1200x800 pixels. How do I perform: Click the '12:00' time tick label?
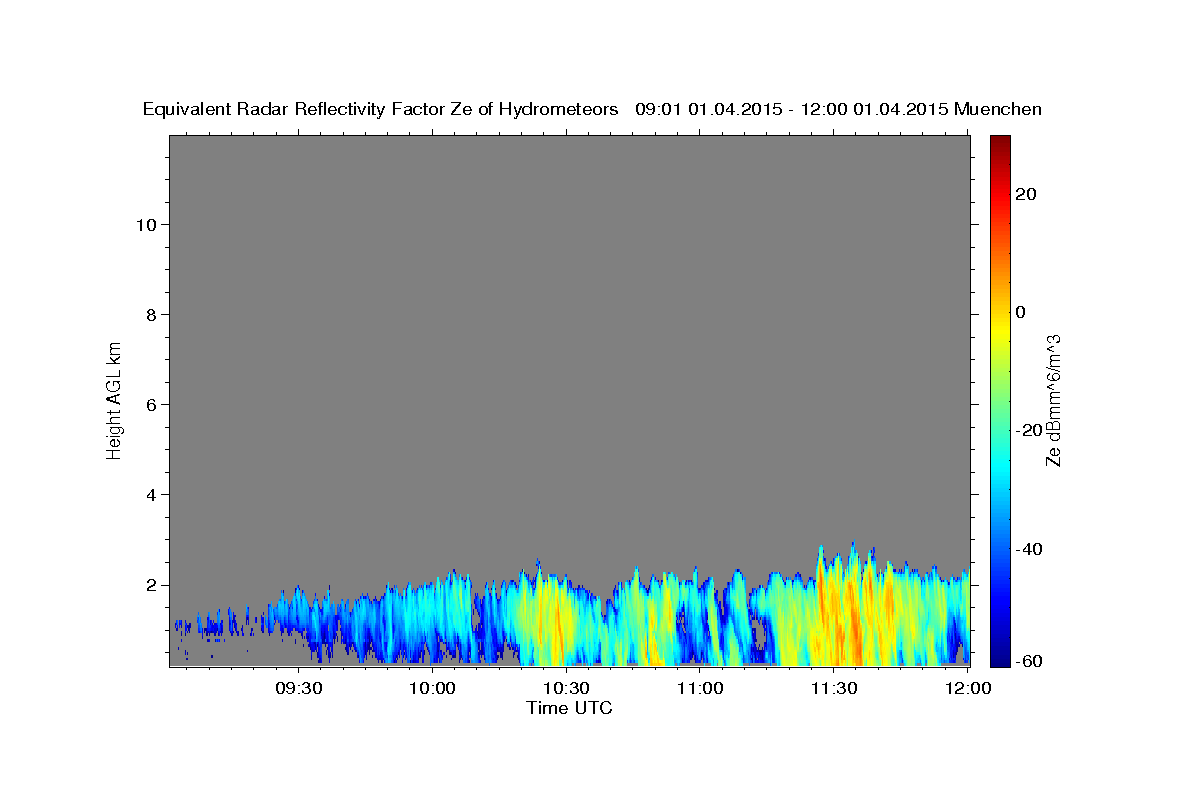point(967,688)
